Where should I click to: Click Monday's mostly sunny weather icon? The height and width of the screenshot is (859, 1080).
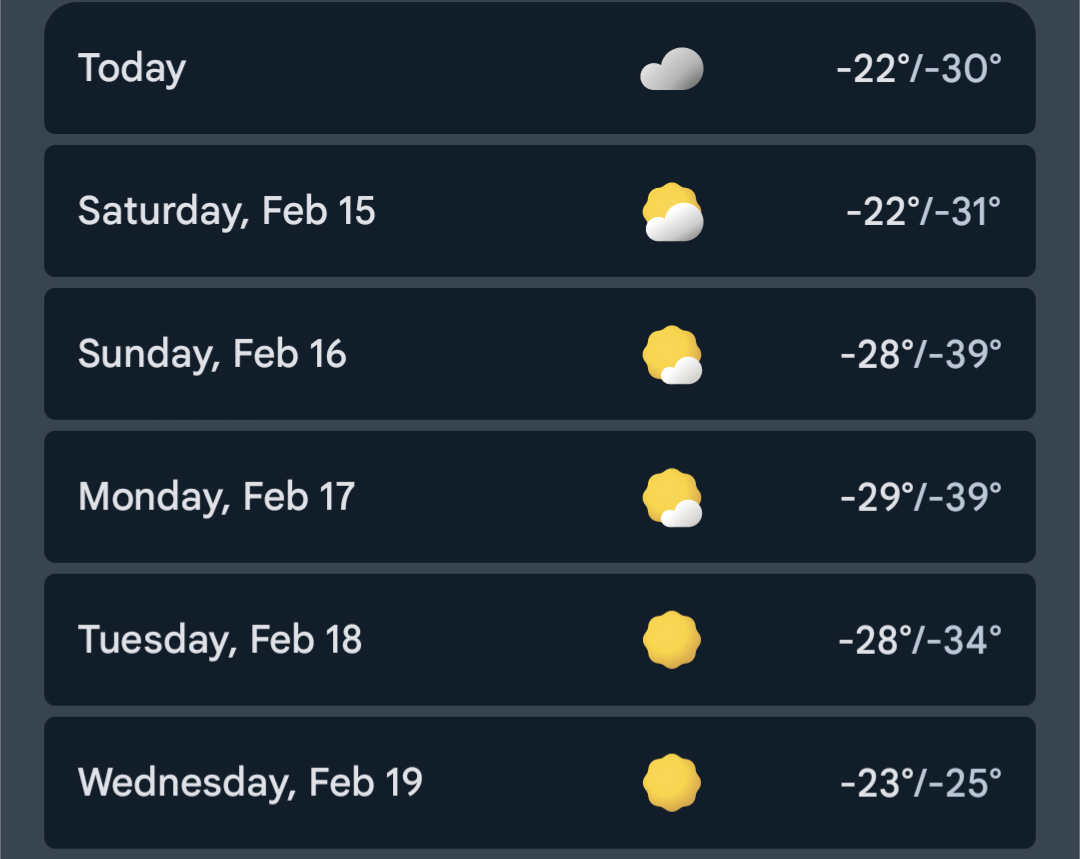[672, 498]
